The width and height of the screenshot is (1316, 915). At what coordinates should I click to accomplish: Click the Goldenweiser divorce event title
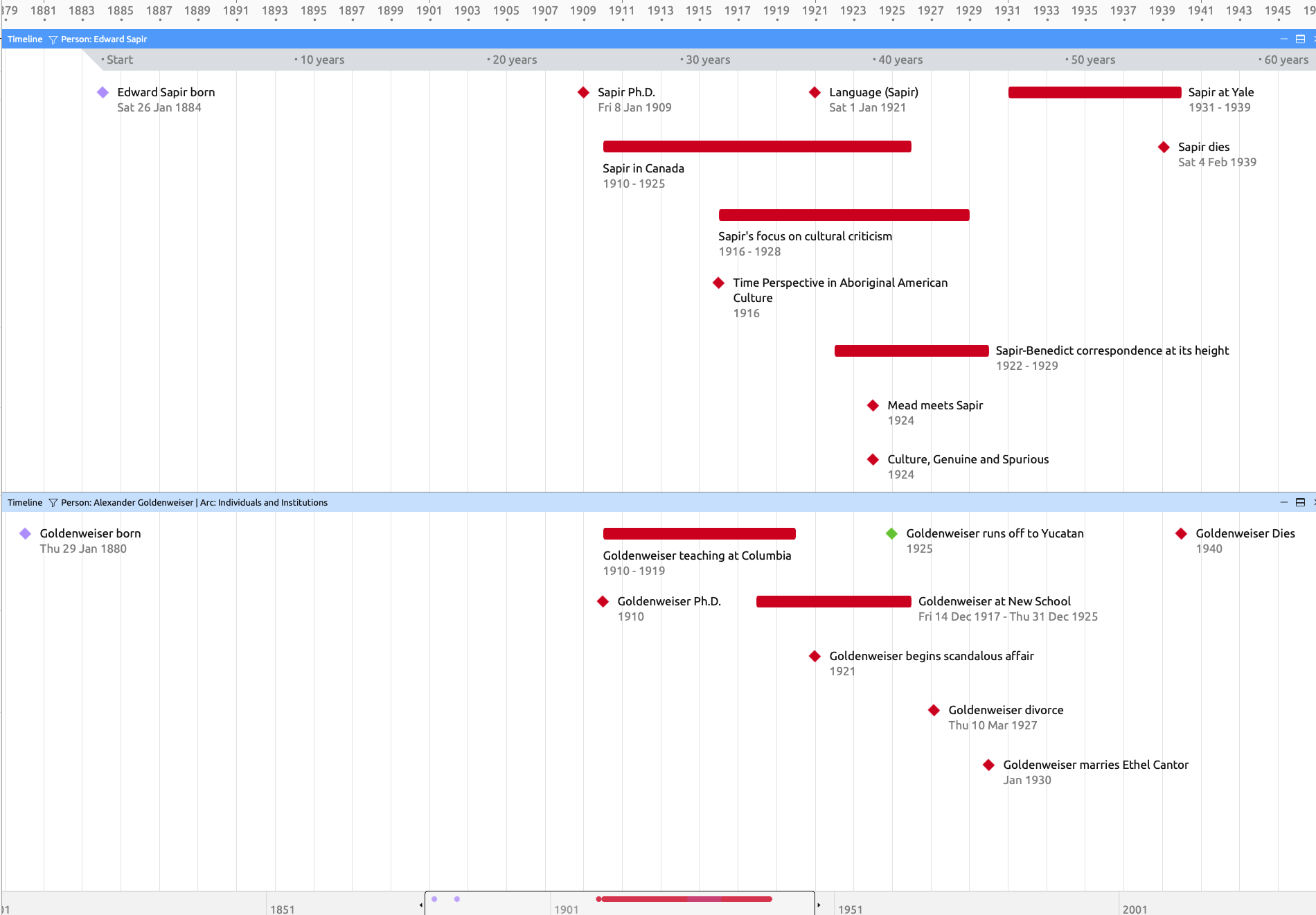[x=1006, y=710]
